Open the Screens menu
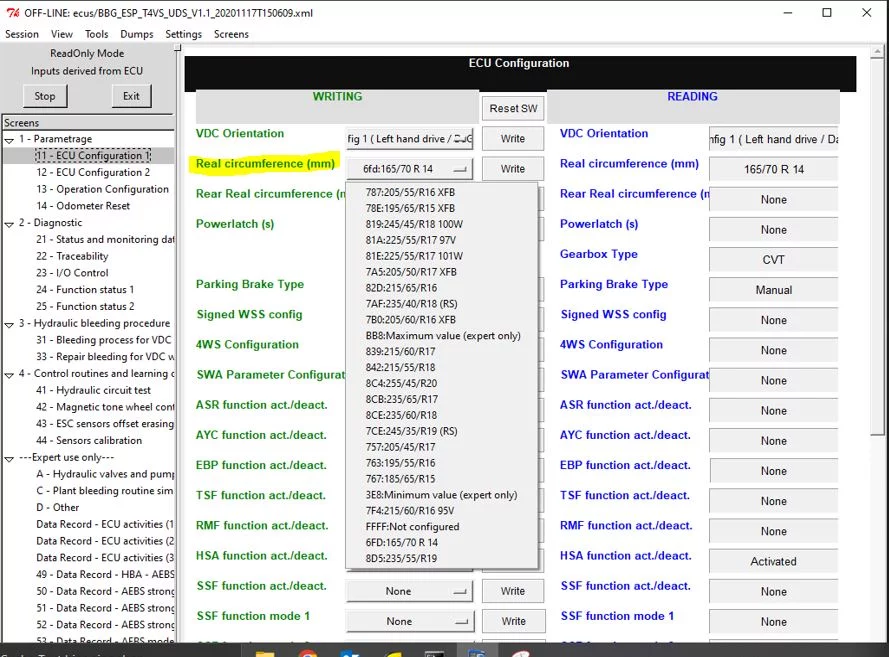This screenshot has width=889, height=657. point(231,34)
